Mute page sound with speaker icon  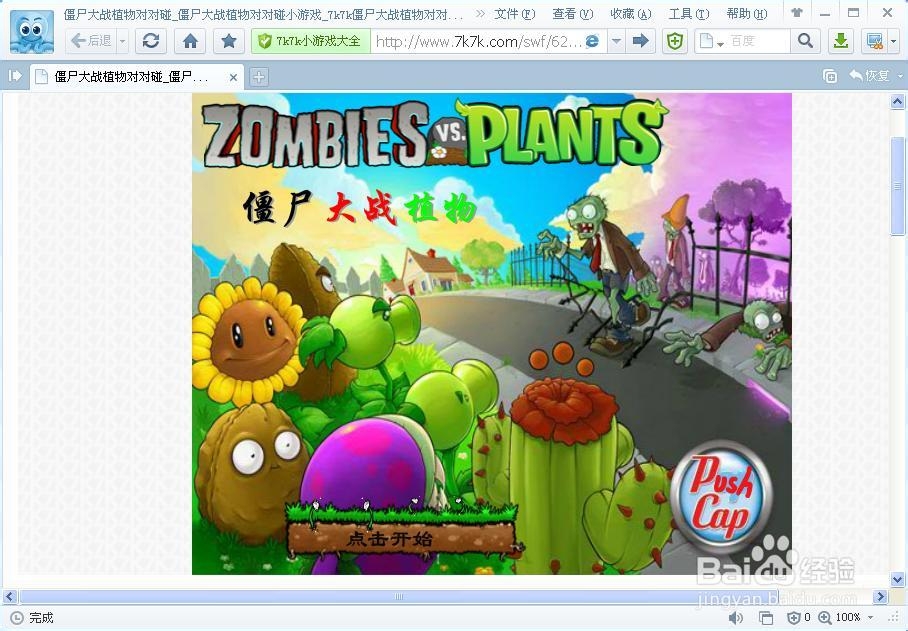735,618
